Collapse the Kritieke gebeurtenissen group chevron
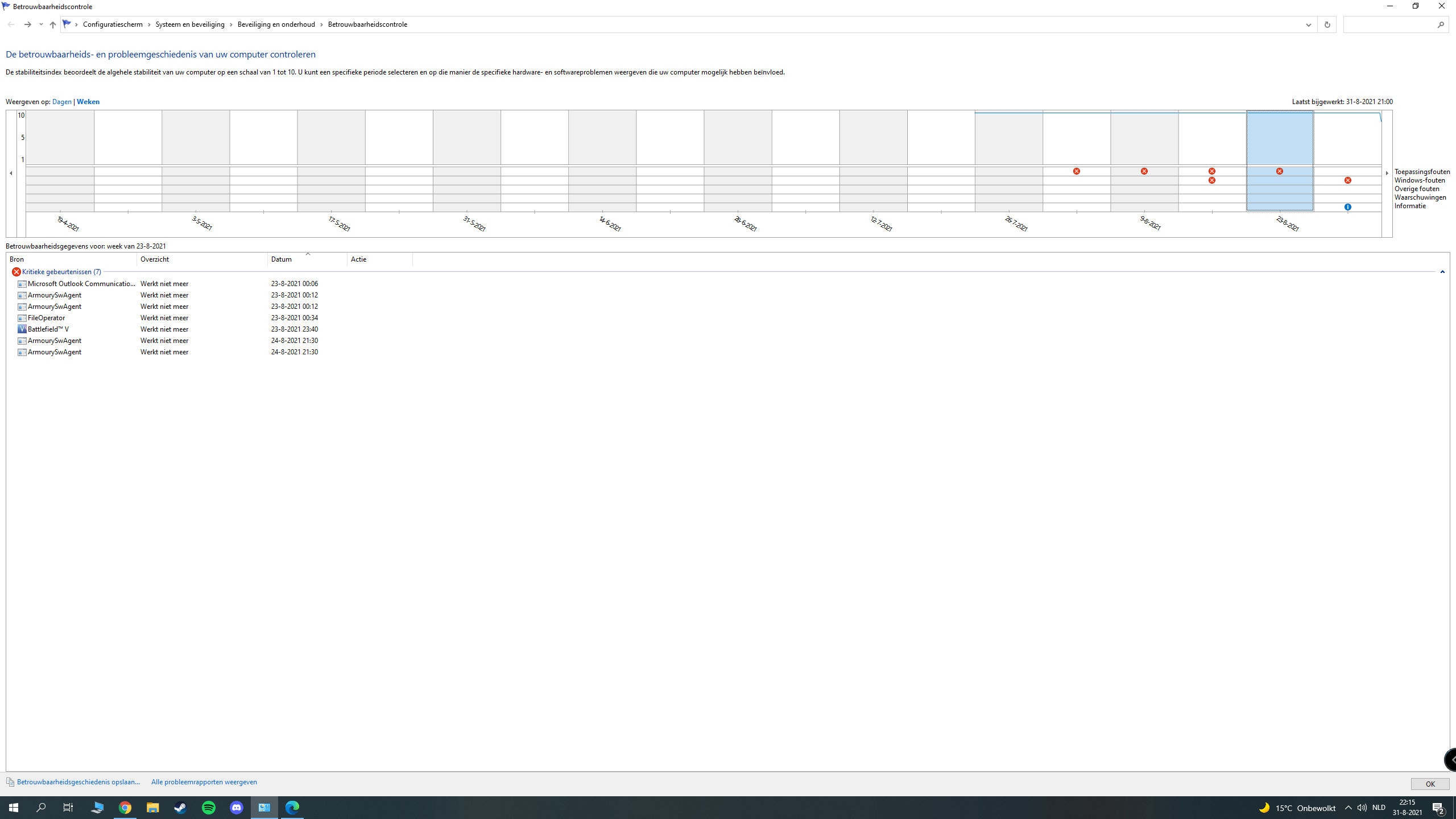The image size is (1456, 819). [1442, 272]
